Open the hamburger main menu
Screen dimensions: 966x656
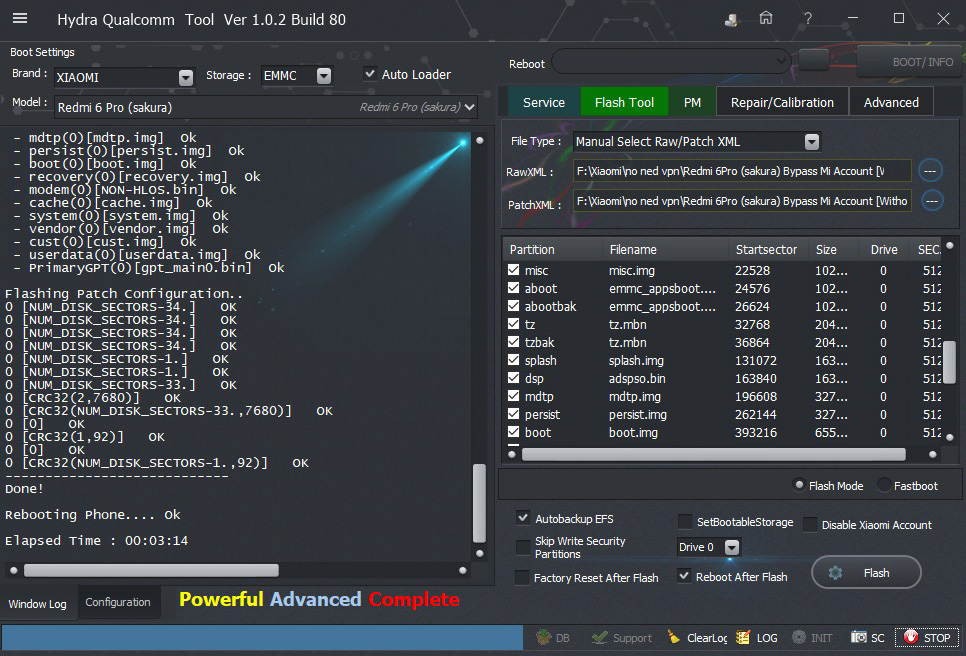tap(20, 18)
